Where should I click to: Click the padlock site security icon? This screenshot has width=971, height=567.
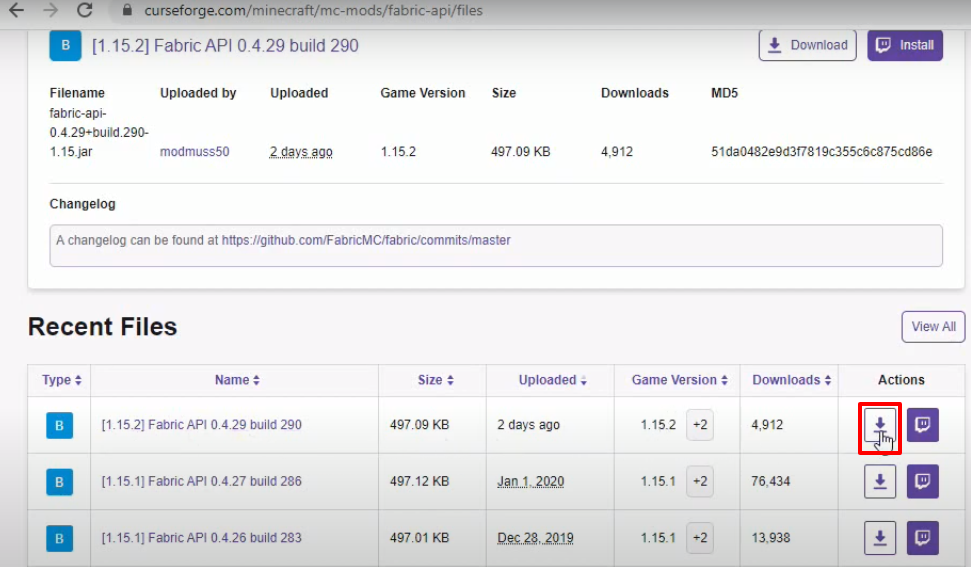(x=128, y=10)
